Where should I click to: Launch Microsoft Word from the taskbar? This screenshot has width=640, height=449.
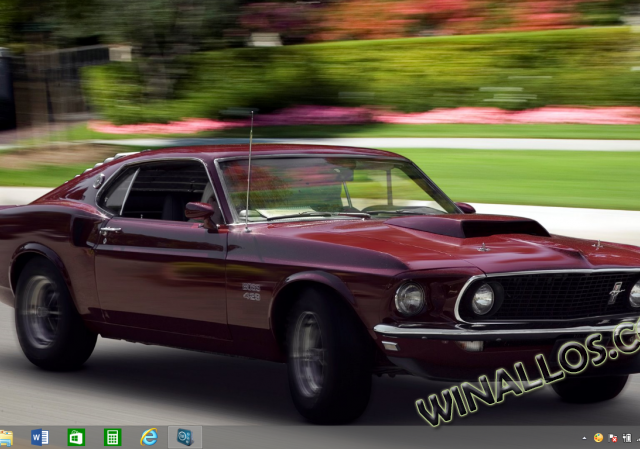coord(40,437)
